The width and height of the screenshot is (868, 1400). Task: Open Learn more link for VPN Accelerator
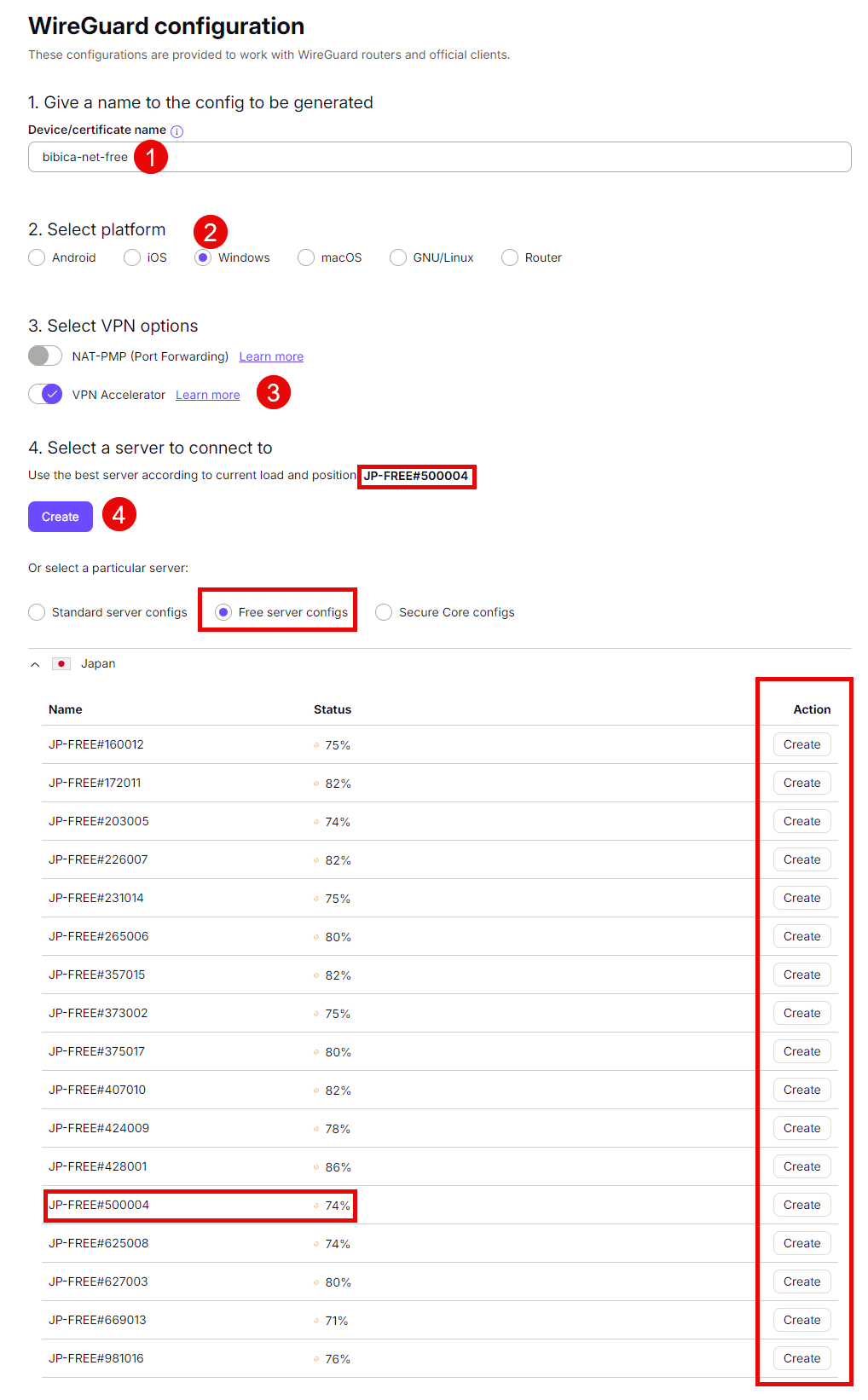click(x=208, y=395)
